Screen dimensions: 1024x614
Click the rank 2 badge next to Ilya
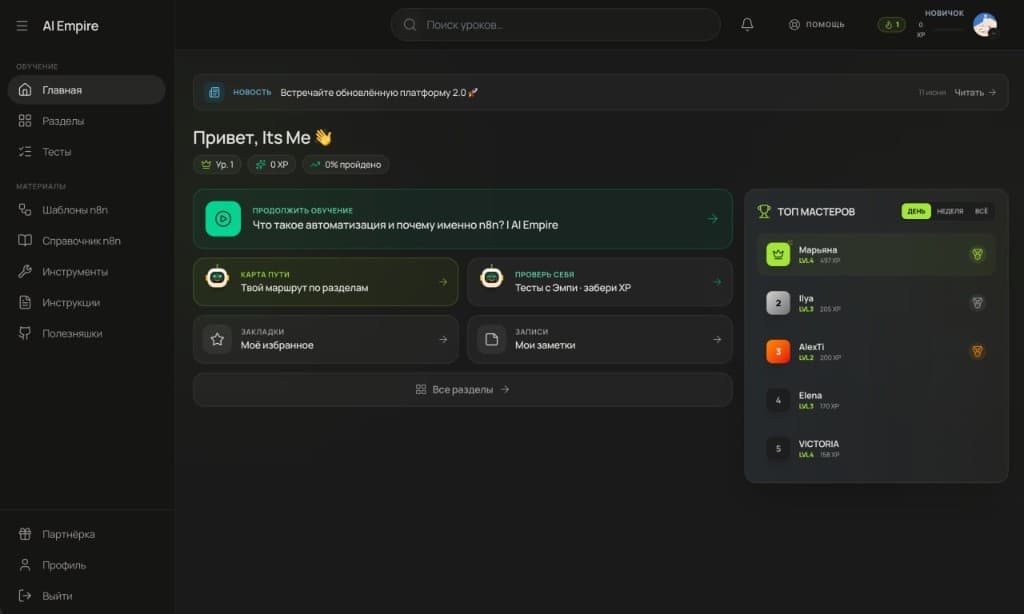click(x=778, y=303)
